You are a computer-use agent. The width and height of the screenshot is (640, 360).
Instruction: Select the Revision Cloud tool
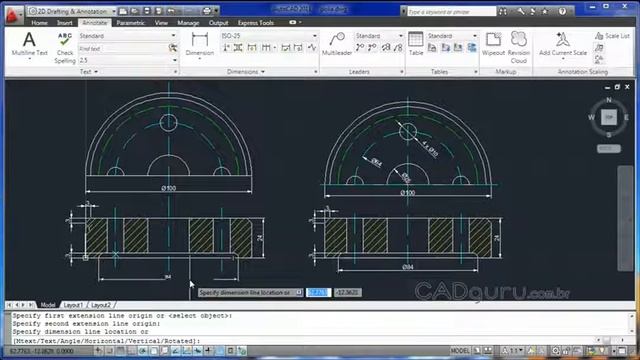point(519,48)
